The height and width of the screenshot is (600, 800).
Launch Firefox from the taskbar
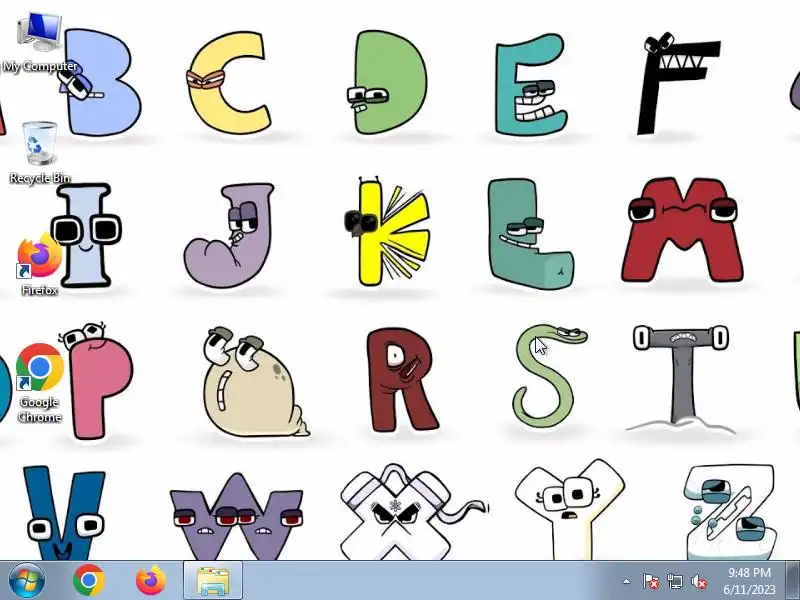point(151,581)
